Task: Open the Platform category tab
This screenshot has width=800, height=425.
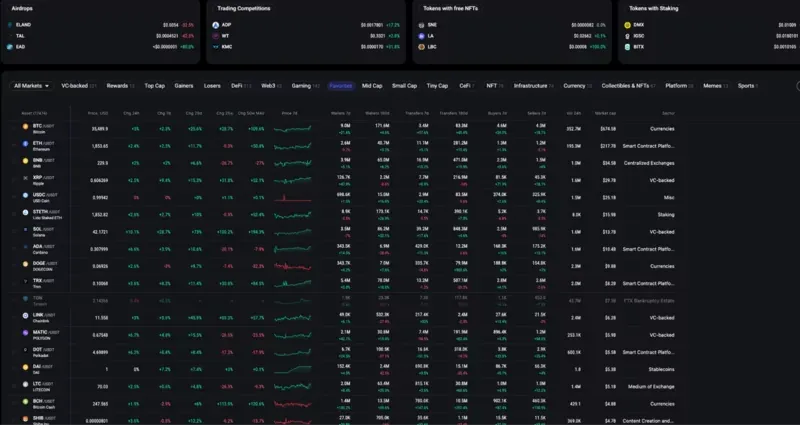Action: [679, 86]
